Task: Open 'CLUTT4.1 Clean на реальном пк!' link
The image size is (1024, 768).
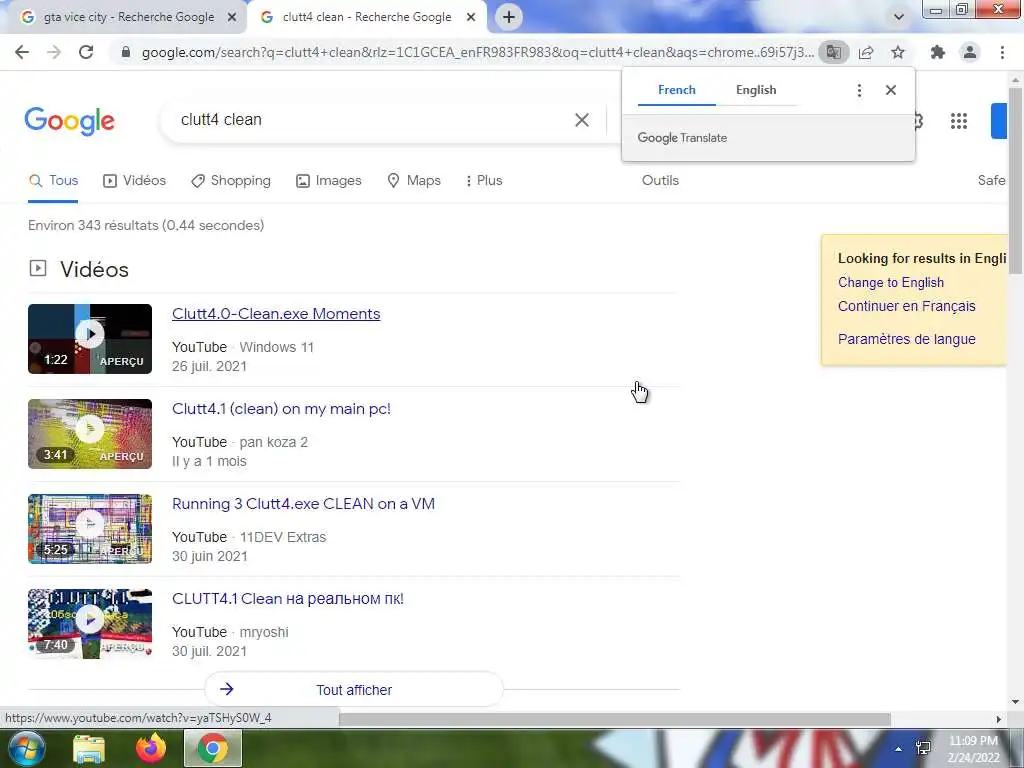Action: click(x=288, y=599)
